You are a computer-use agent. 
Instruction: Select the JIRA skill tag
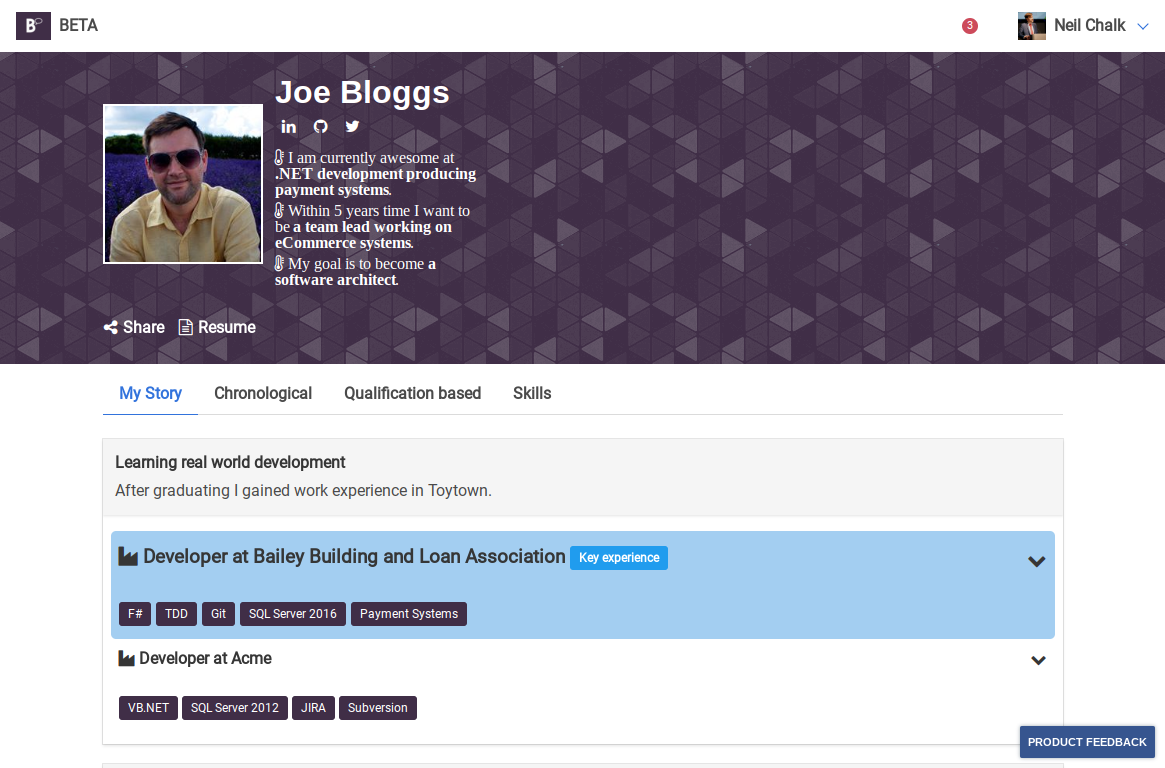pyautogui.click(x=314, y=708)
